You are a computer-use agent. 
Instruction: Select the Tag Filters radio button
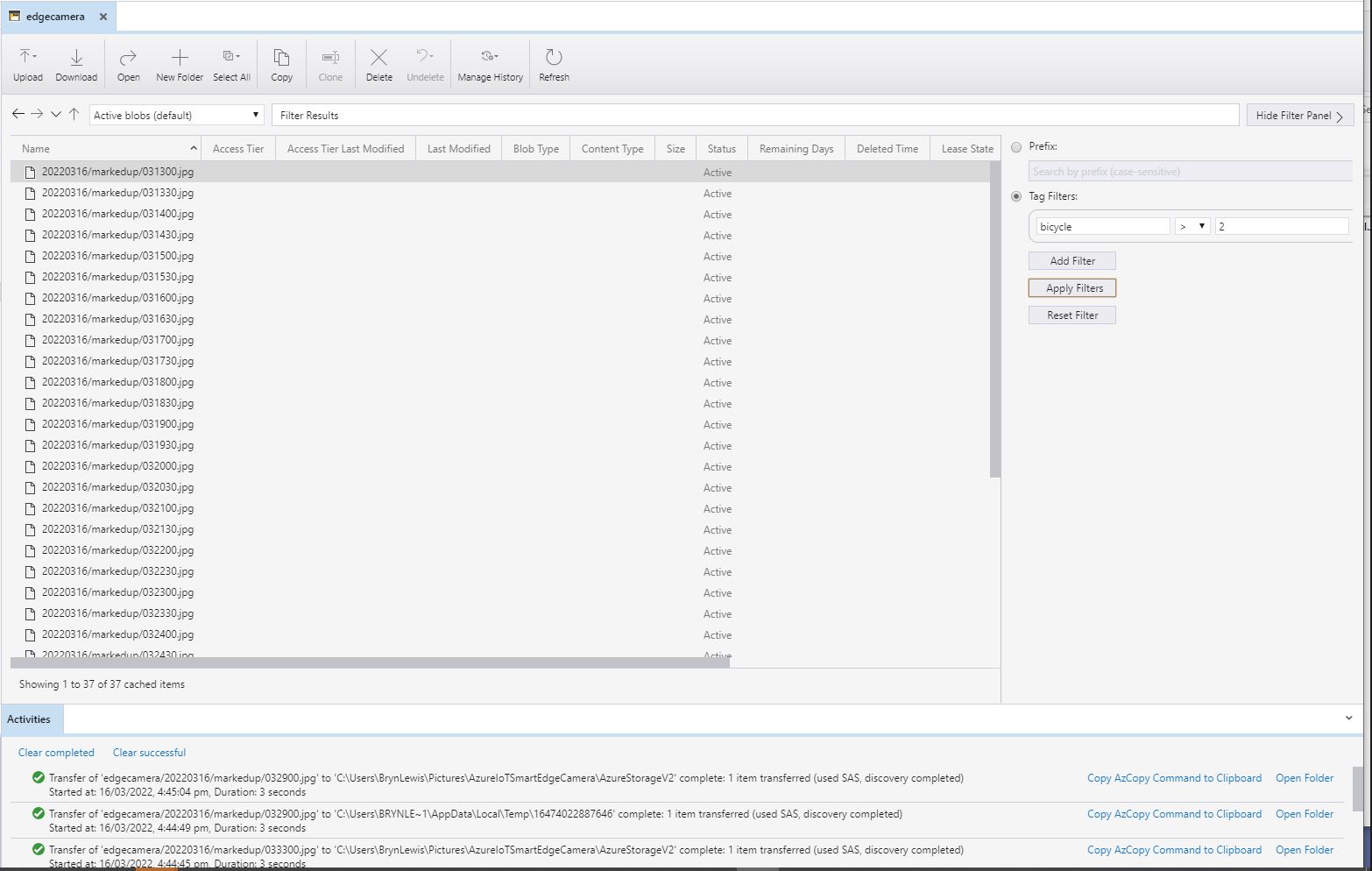(x=1016, y=196)
